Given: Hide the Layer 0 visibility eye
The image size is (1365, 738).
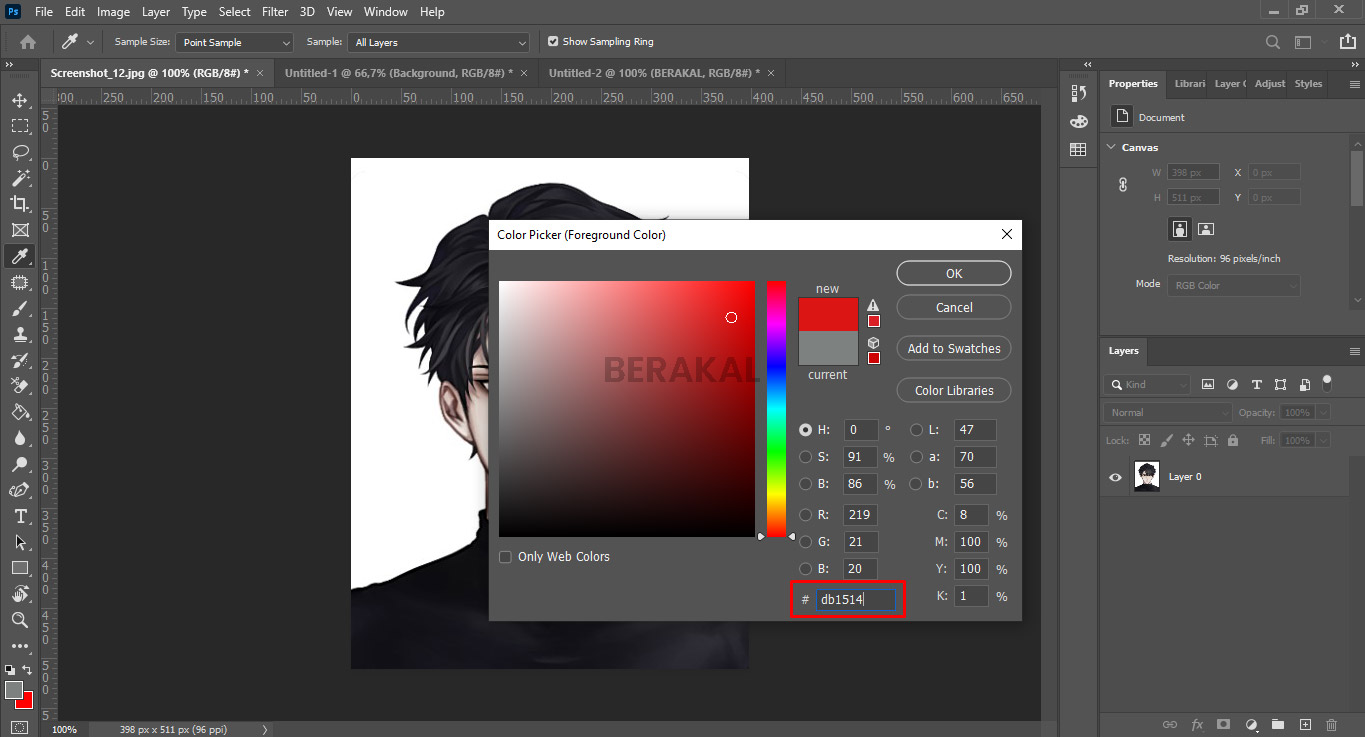Looking at the screenshot, I should 1114,476.
